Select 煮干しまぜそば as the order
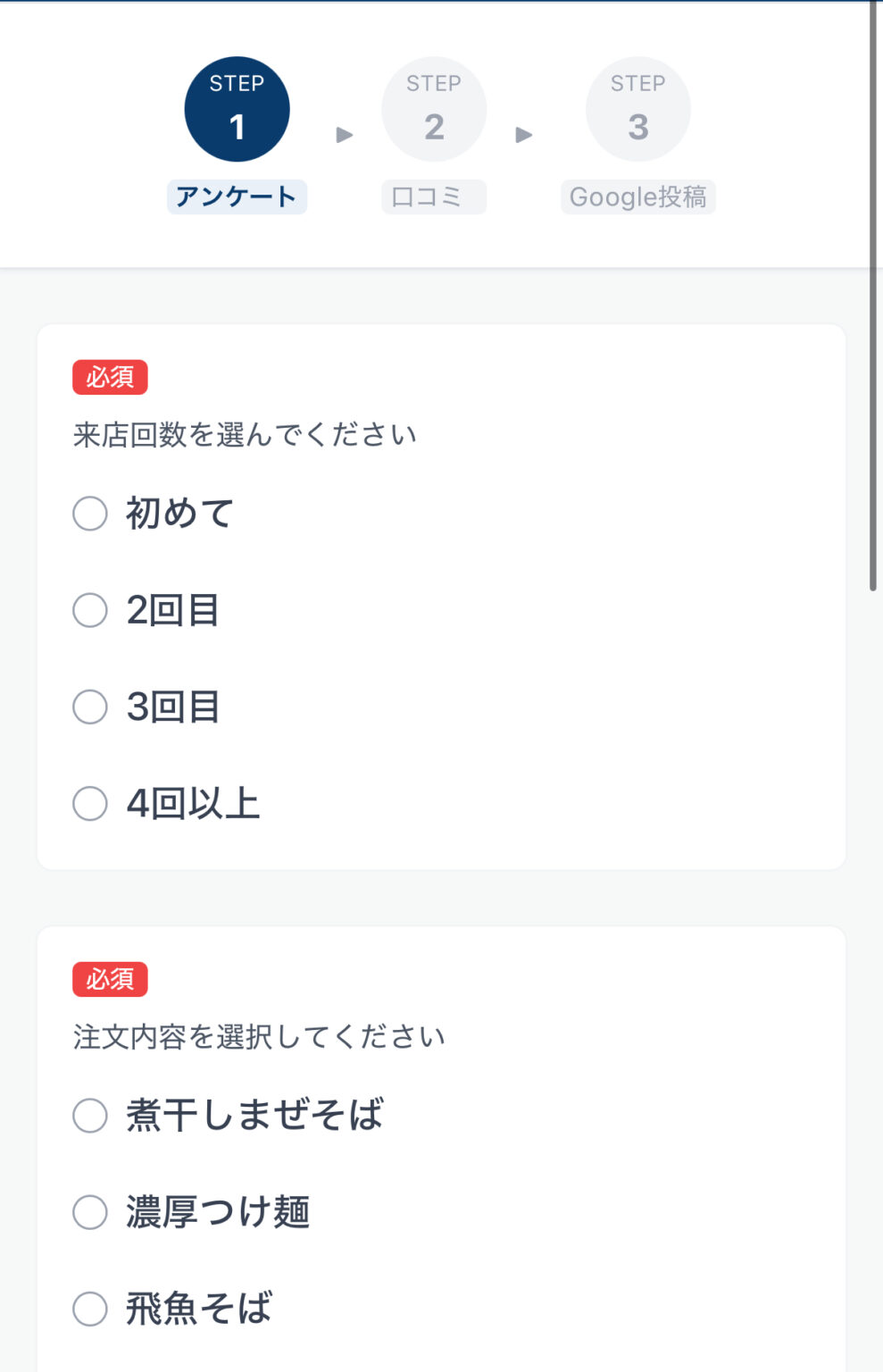 click(x=90, y=1116)
